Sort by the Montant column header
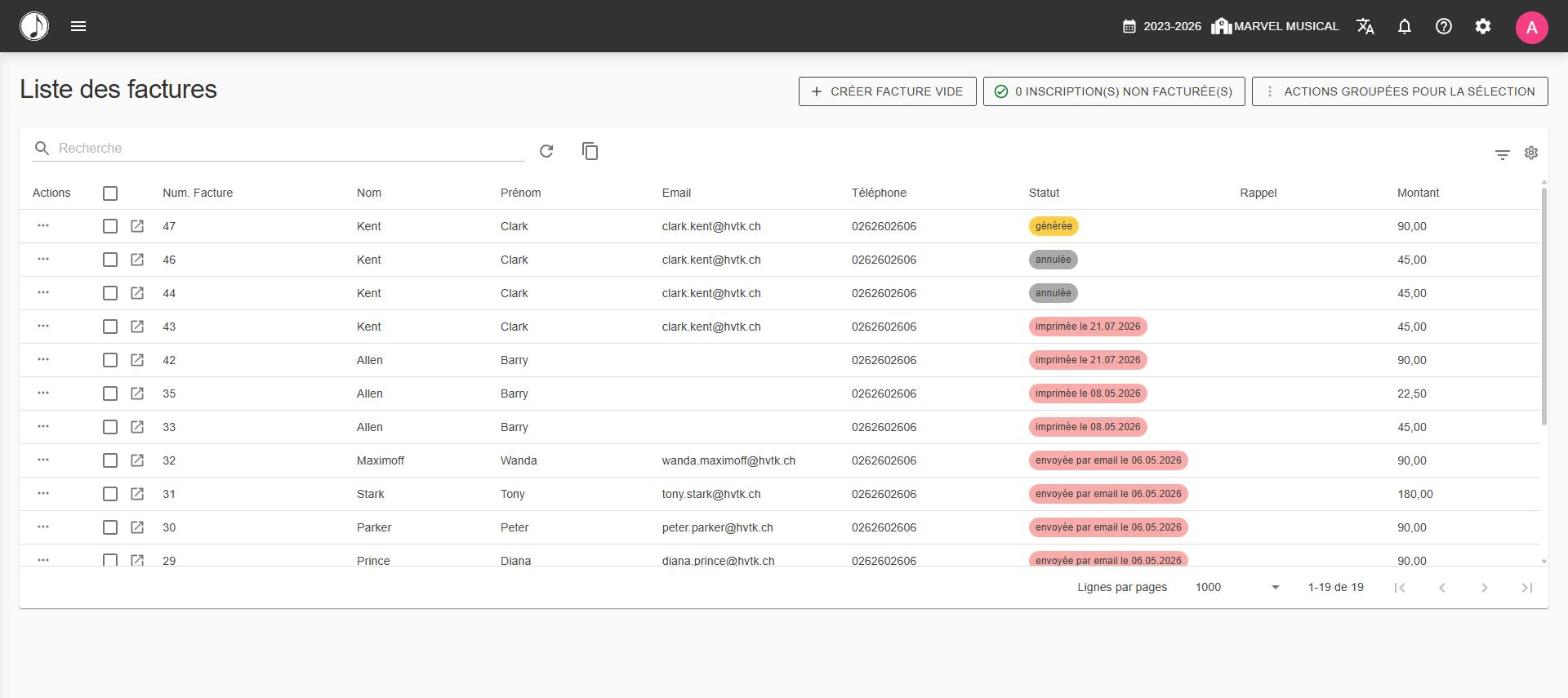Image resolution: width=1568 pixels, height=698 pixels. click(x=1418, y=193)
